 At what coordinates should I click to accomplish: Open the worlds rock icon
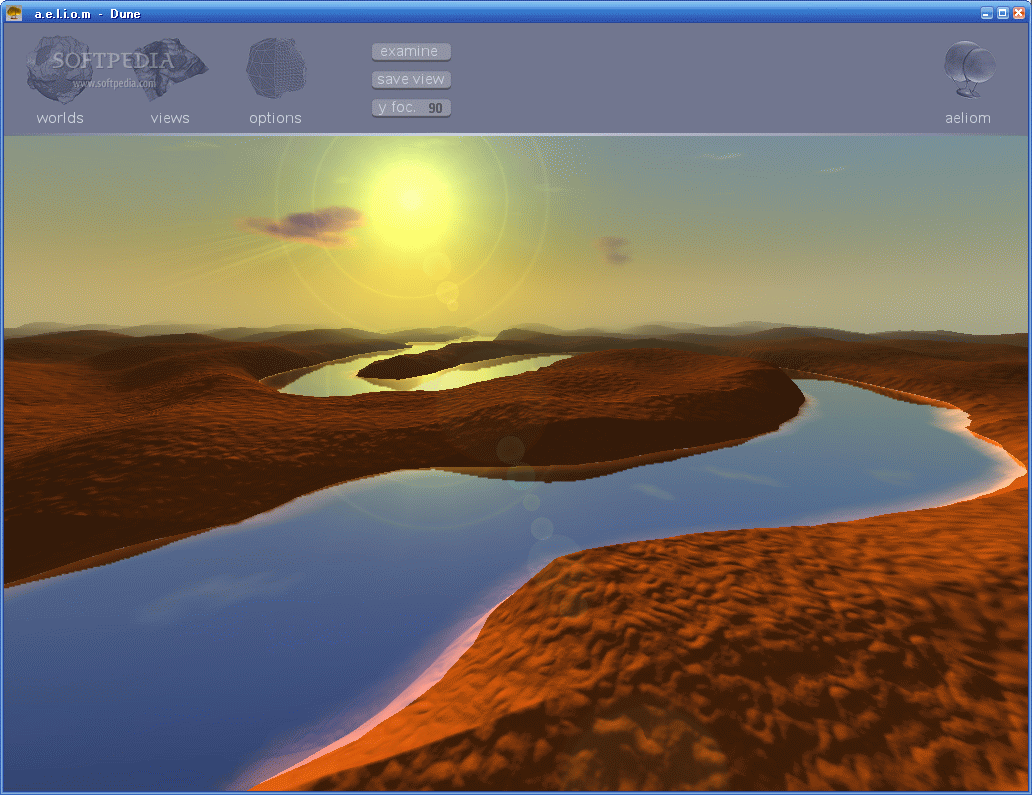click(59, 69)
